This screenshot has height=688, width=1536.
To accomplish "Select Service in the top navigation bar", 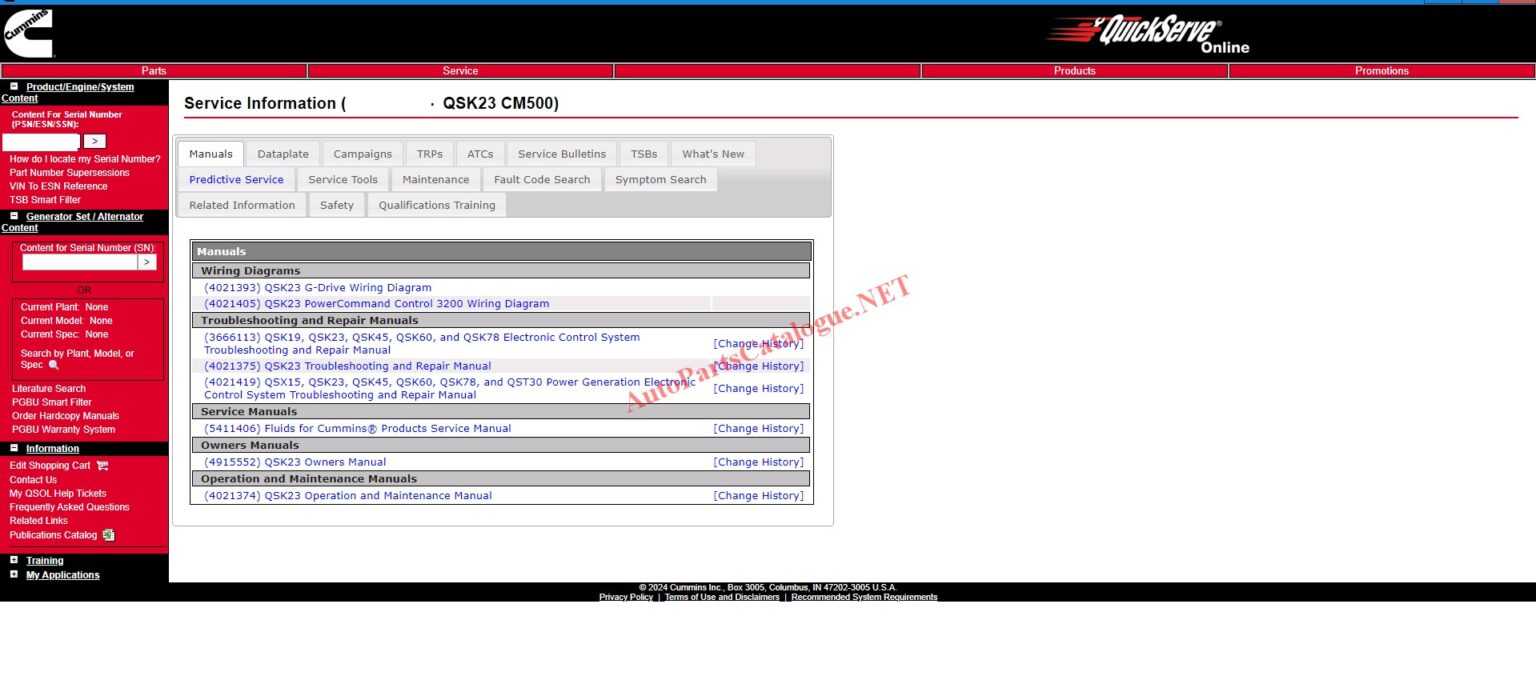I will click(460, 70).
